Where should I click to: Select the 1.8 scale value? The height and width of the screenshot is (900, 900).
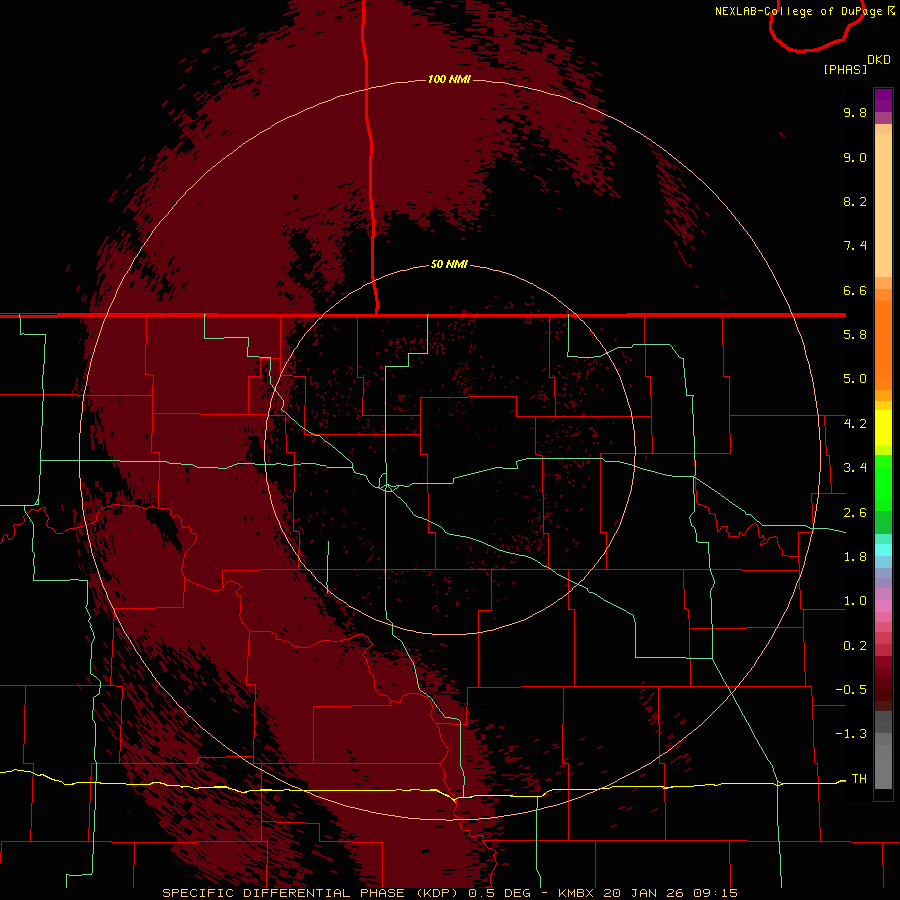[855, 557]
